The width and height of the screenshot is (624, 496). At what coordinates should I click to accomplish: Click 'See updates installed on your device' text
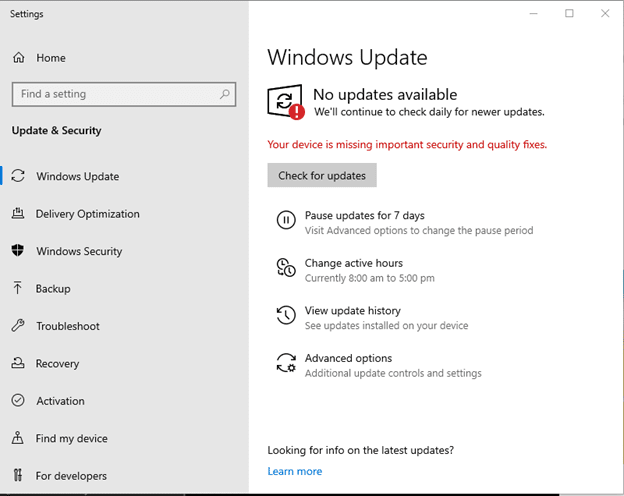click(386, 326)
